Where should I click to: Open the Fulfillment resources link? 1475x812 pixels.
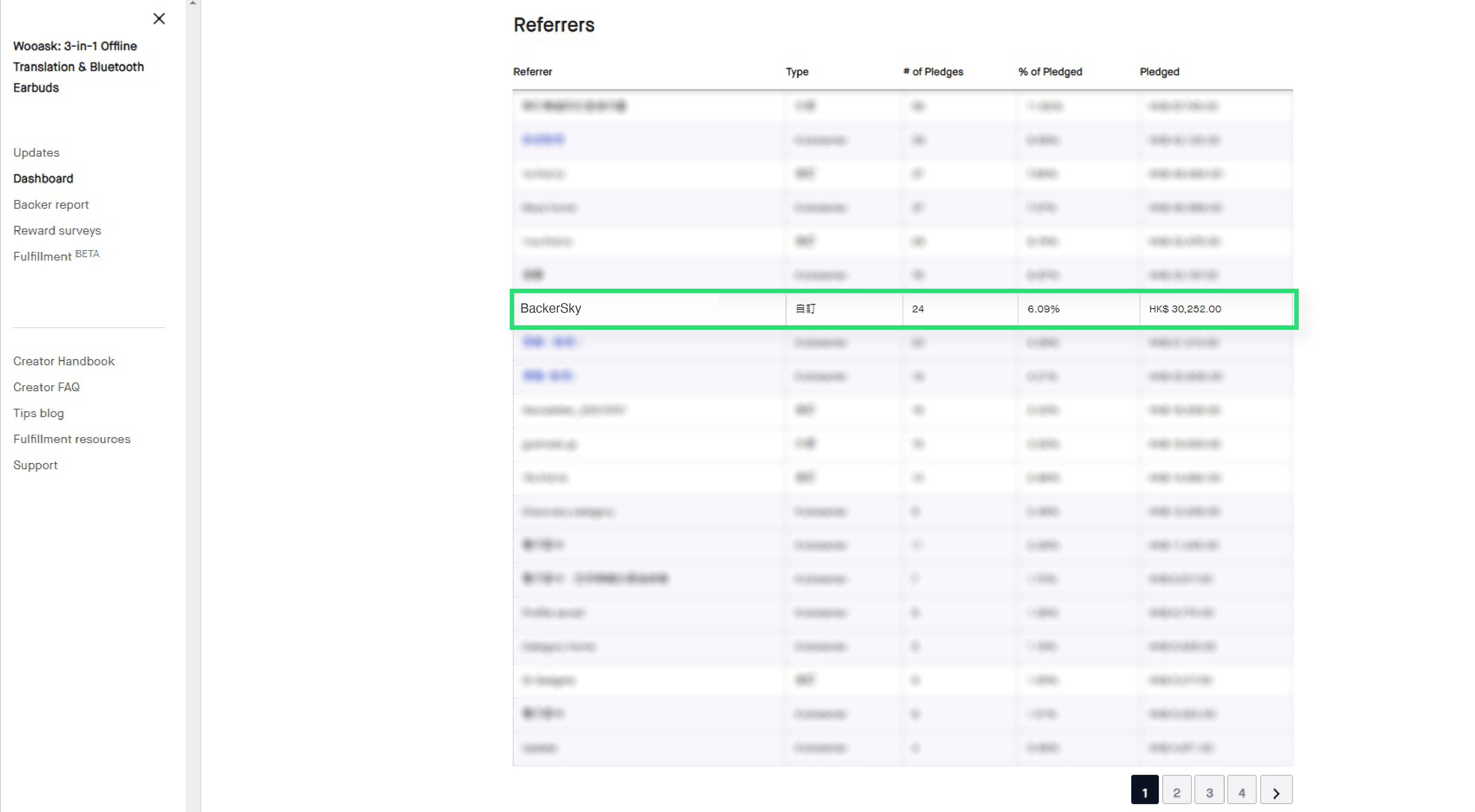click(72, 439)
